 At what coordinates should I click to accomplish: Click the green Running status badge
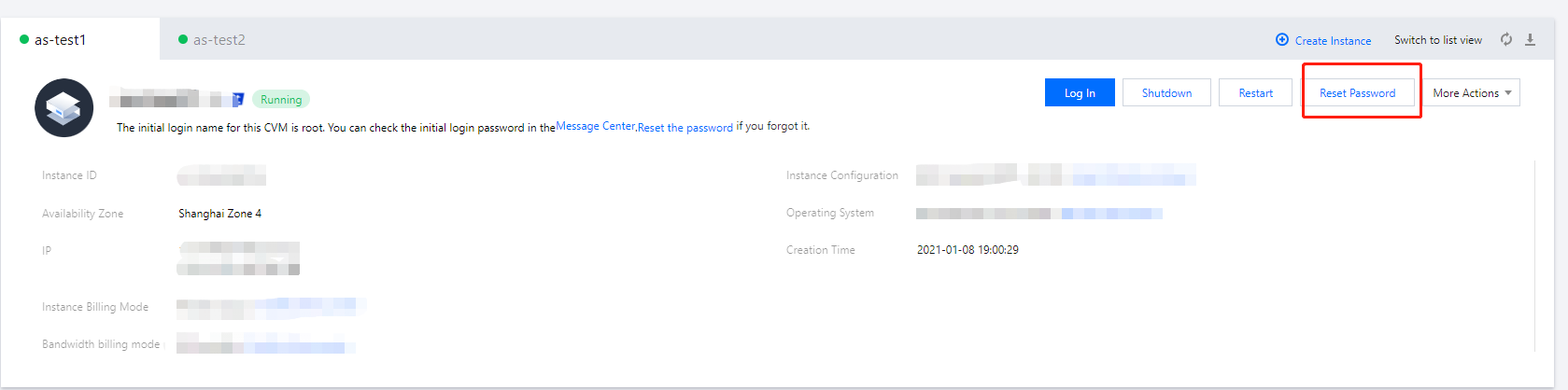(281, 100)
